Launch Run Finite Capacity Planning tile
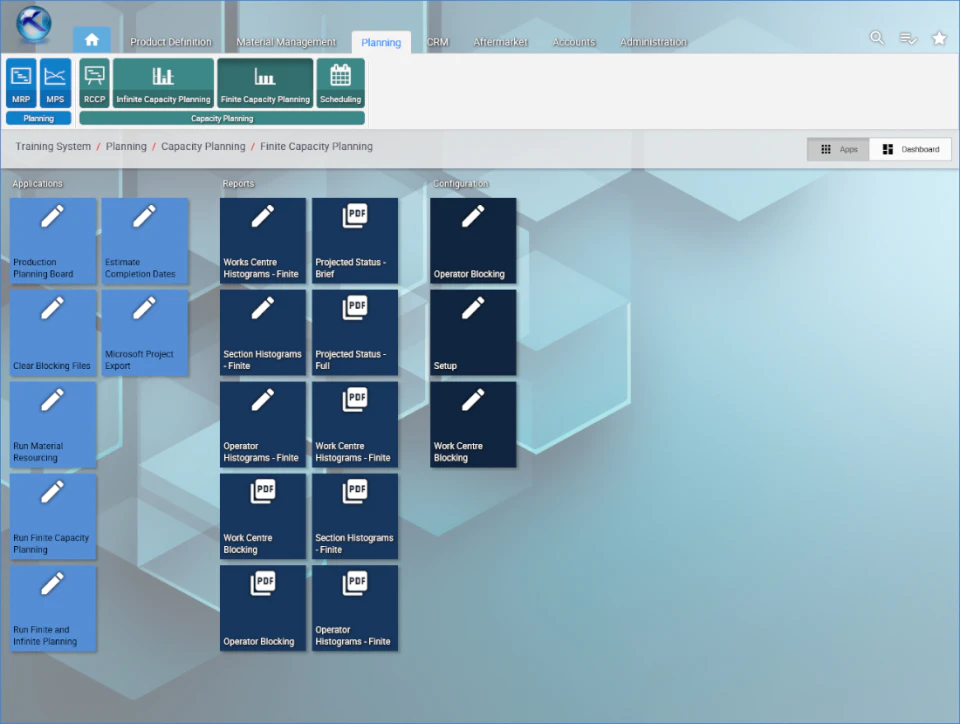The image size is (960, 724). pyautogui.click(x=53, y=516)
